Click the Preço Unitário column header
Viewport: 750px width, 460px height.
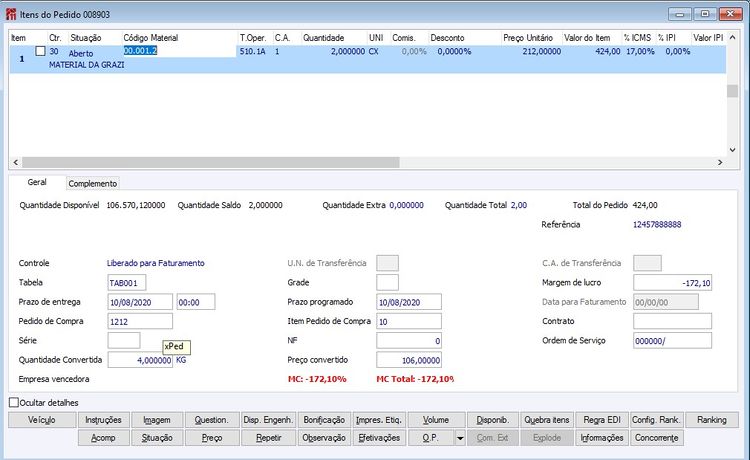coord(528,38)
